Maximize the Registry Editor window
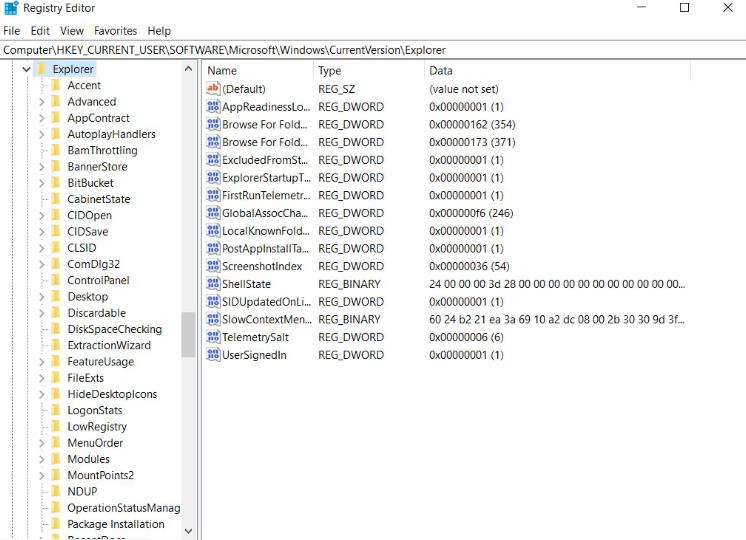This screenshot has width=746, height=540. (684, 8)
